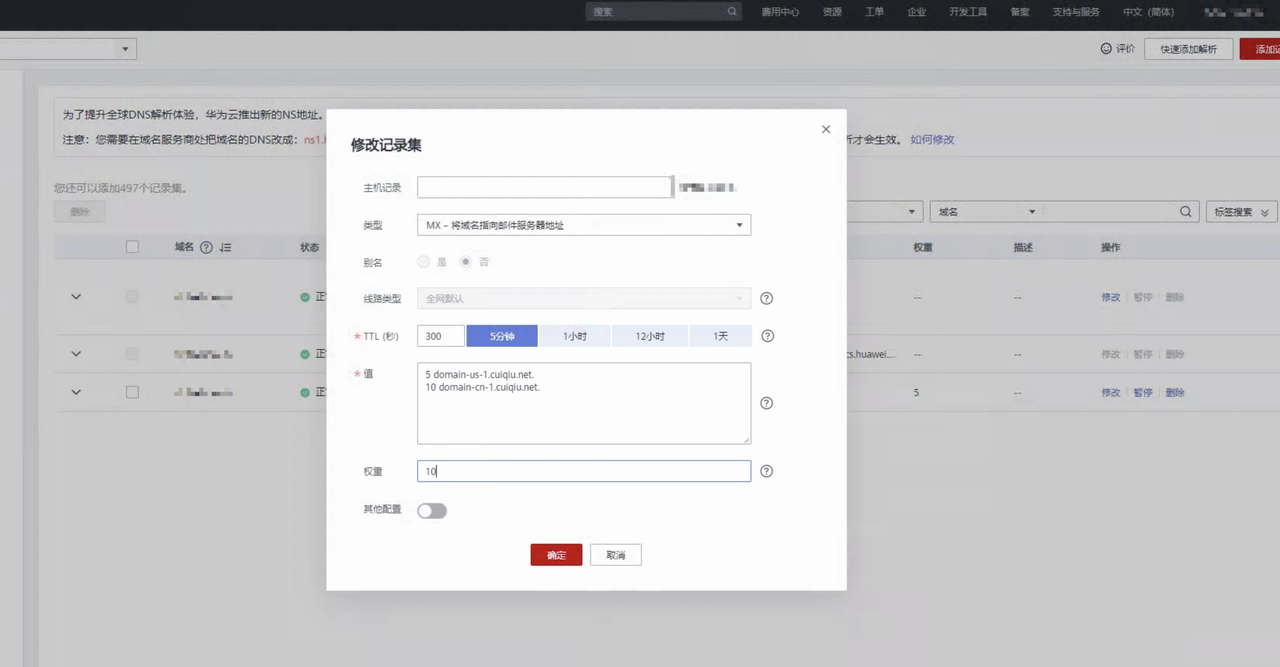Open help icon beside 值 textarea
The width and height of the screenshot is (1280, 667).
tap(767, 403)
